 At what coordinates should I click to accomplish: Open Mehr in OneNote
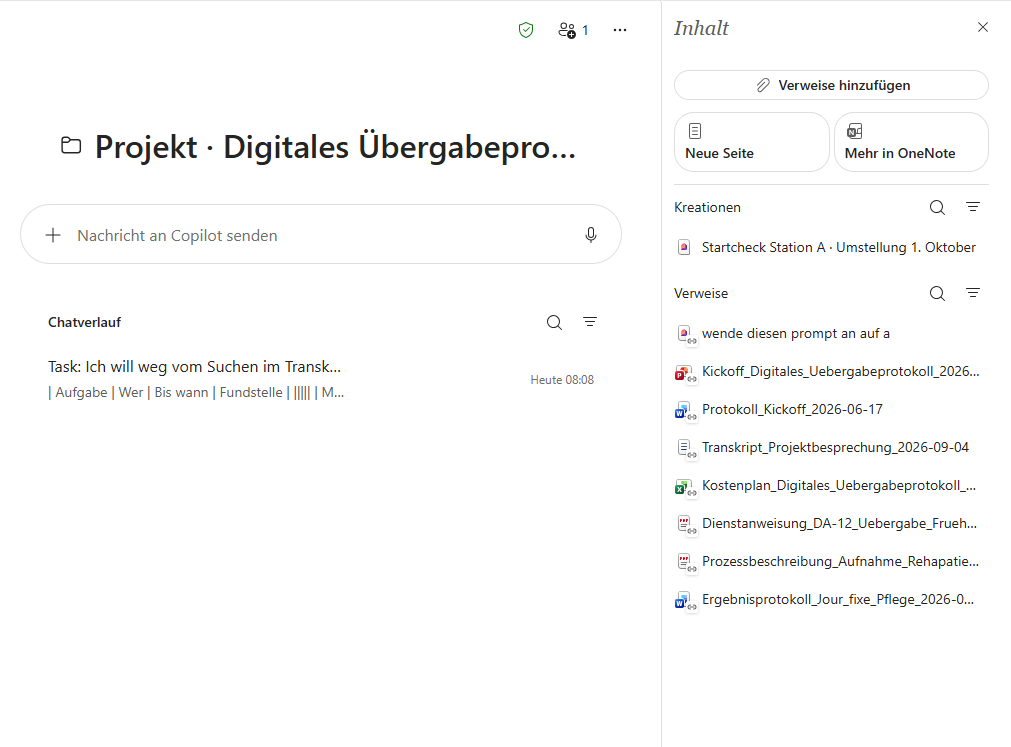pyautogui.click(x=910, y=142)
